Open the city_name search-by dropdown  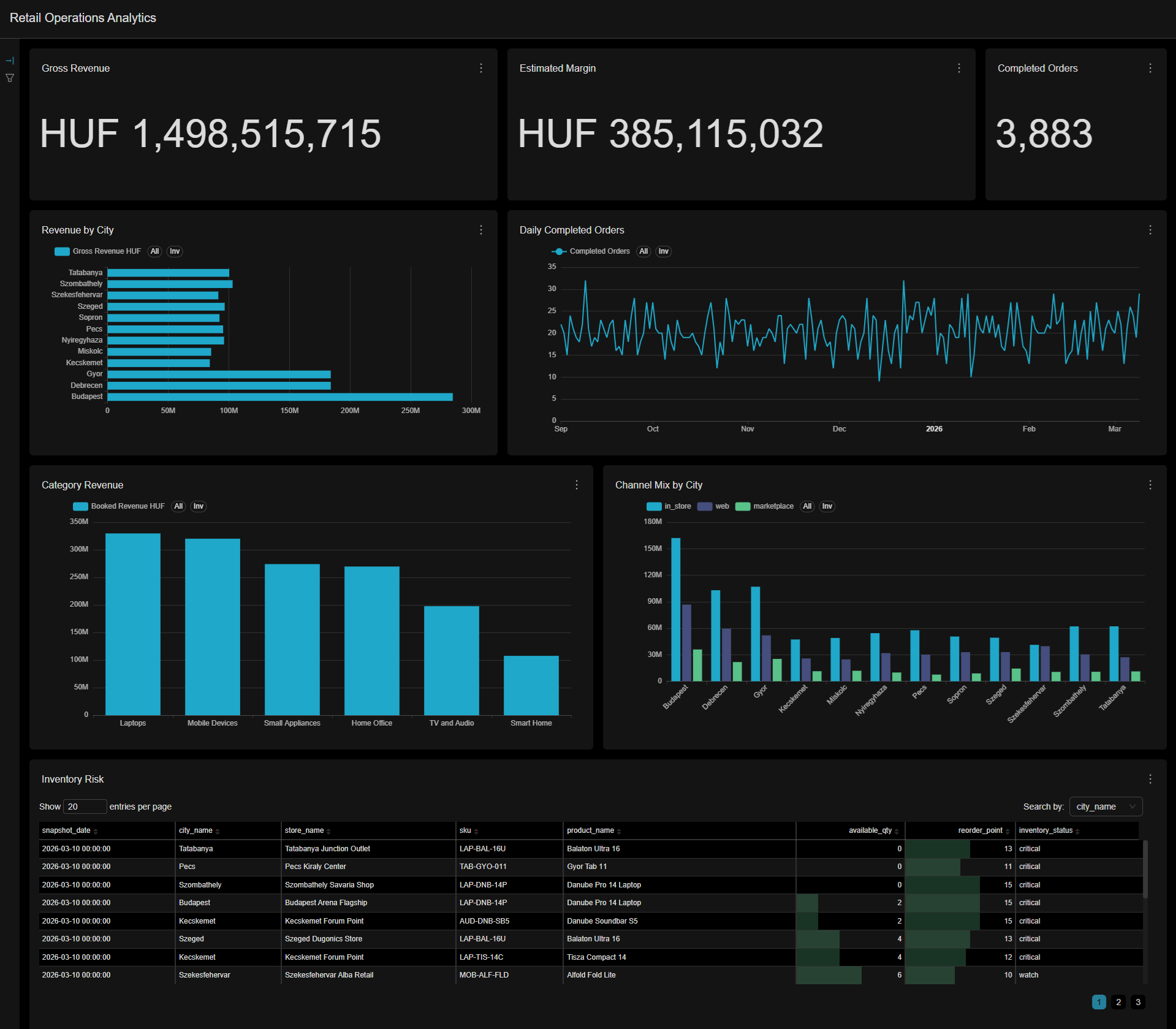point(1106,807)
